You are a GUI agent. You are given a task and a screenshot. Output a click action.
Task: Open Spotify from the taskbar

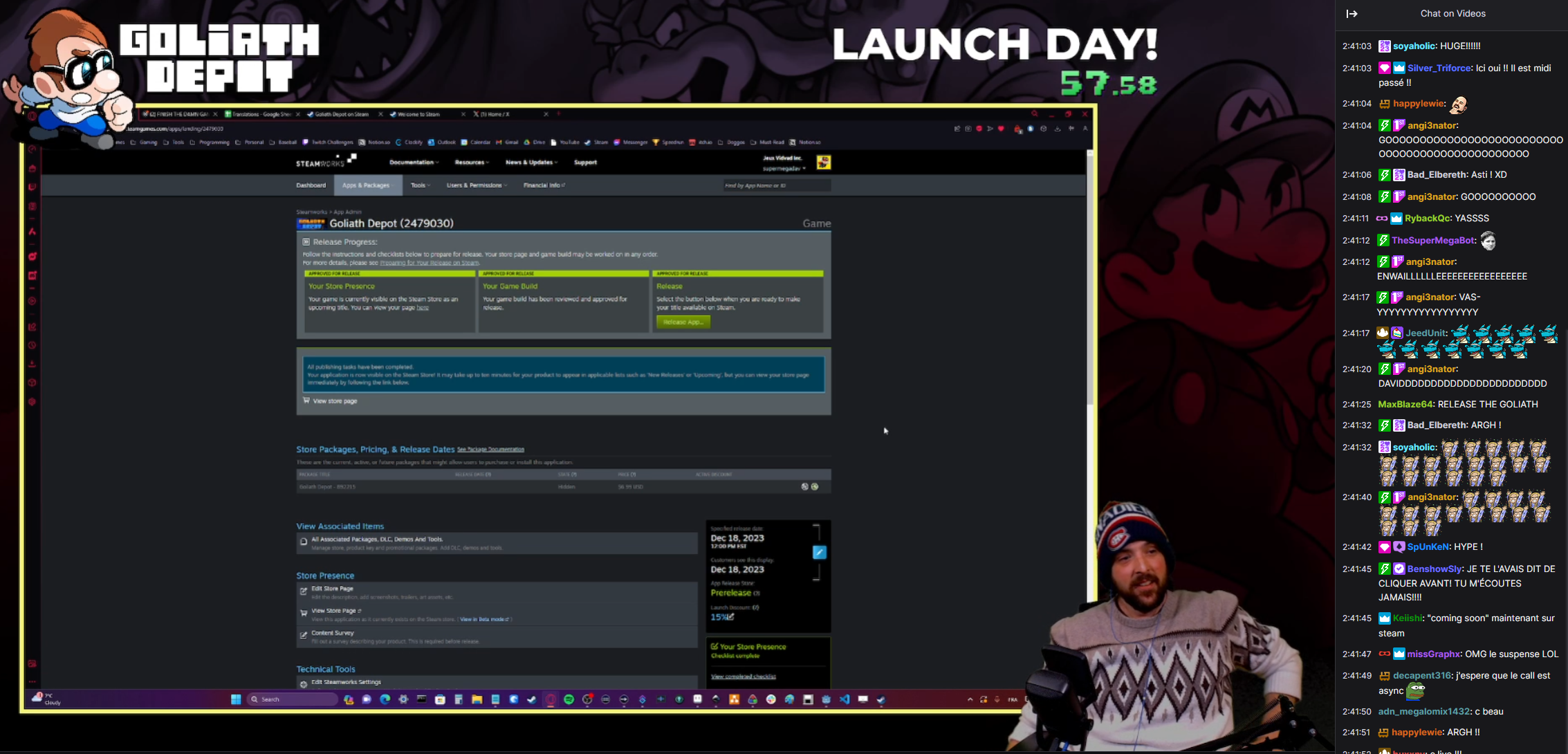(569, 699)
